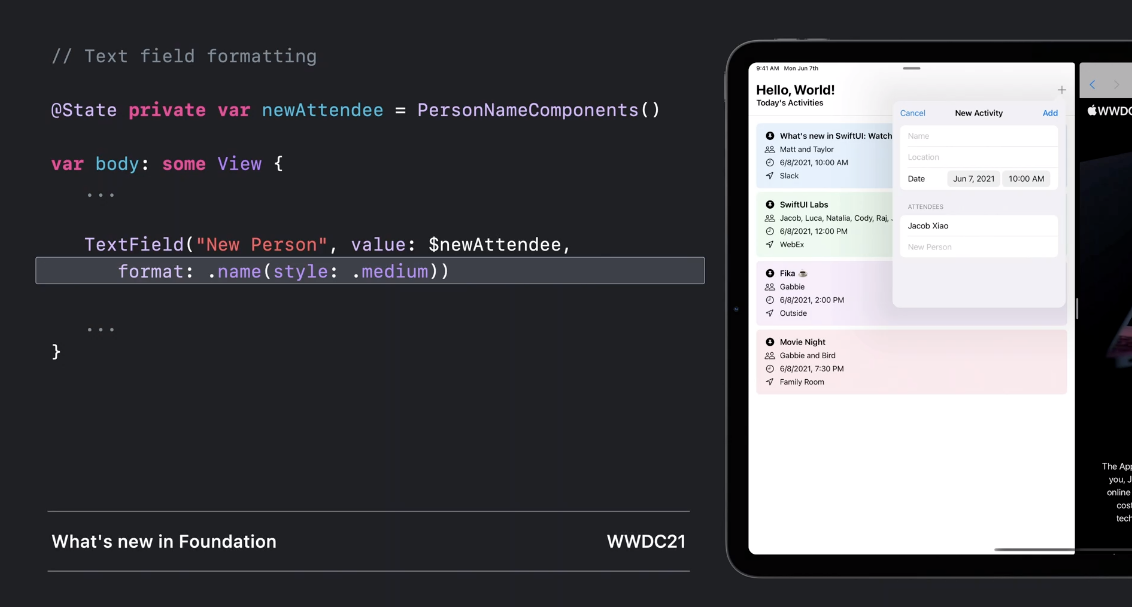
Task: Click the "New Person" string in code
Action: point(261,245)
